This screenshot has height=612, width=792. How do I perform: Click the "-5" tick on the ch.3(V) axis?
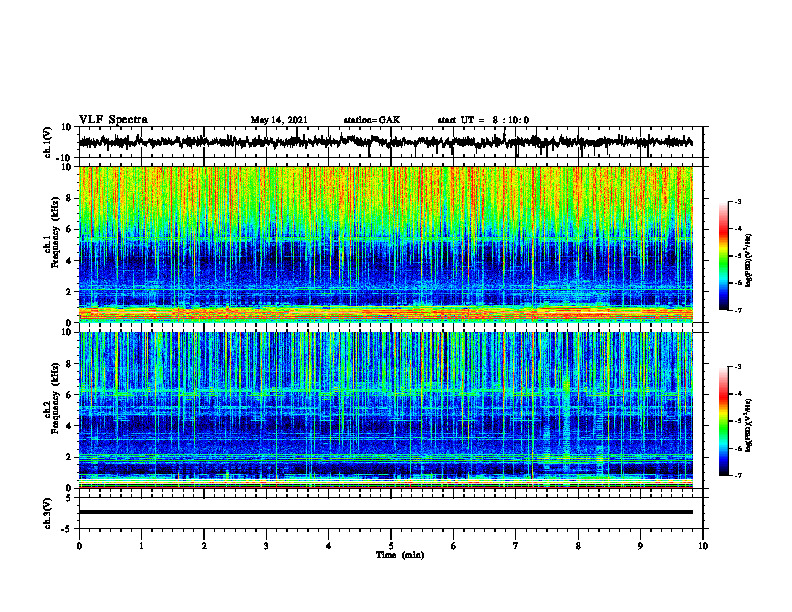(68, 528)
